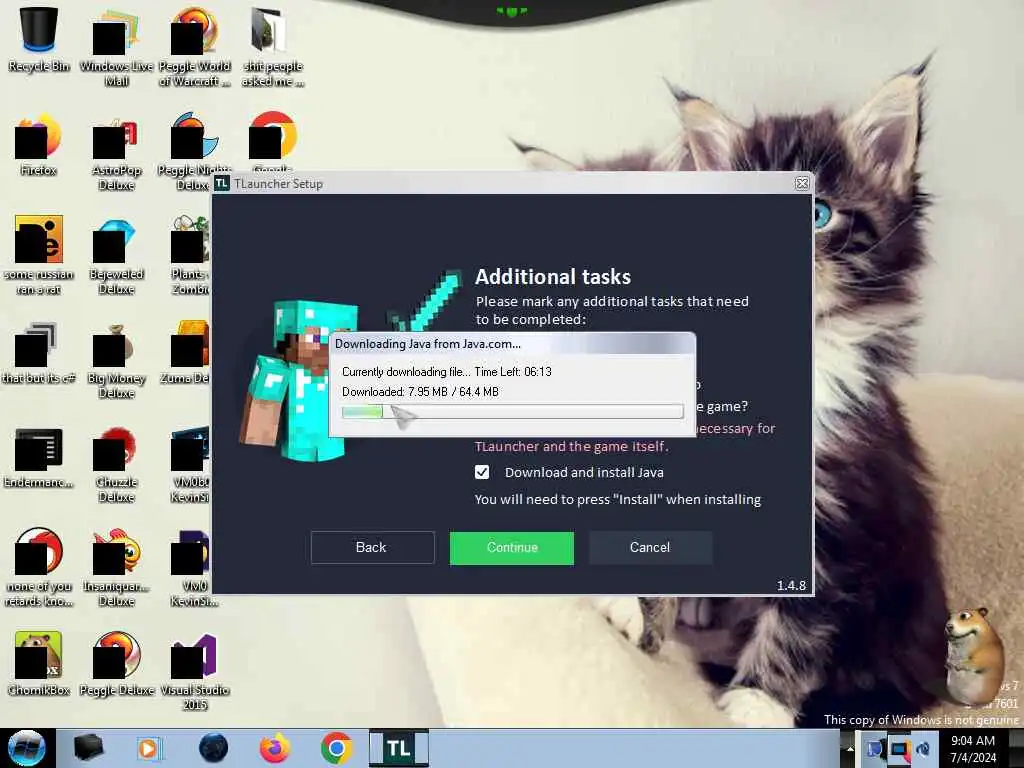This screenshot has height=768, width=1024.
Task: Open 'none of you retards' desktop shortcut
Action: [x=39, y=567]
